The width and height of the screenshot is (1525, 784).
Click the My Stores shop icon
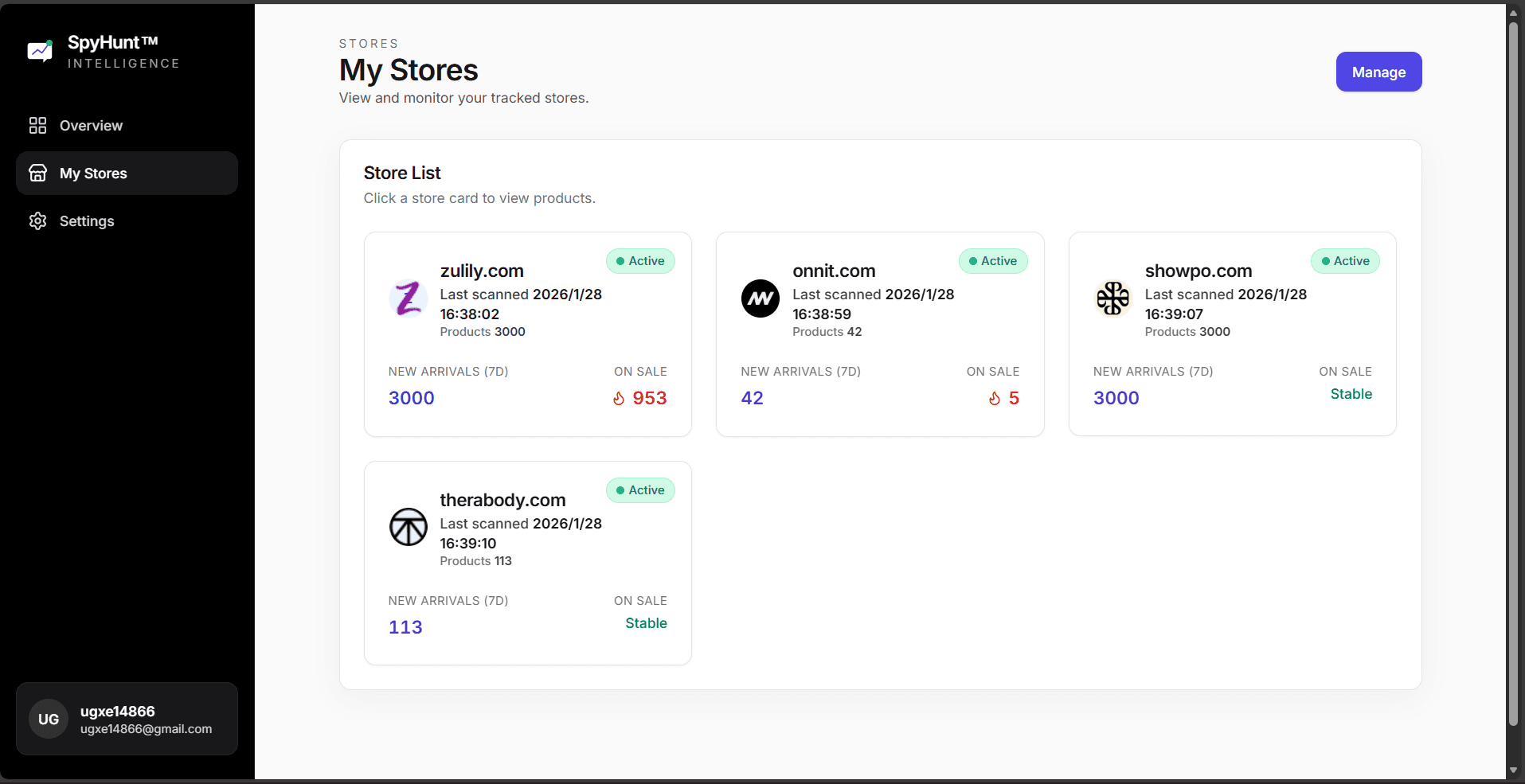tap(37, 173)
